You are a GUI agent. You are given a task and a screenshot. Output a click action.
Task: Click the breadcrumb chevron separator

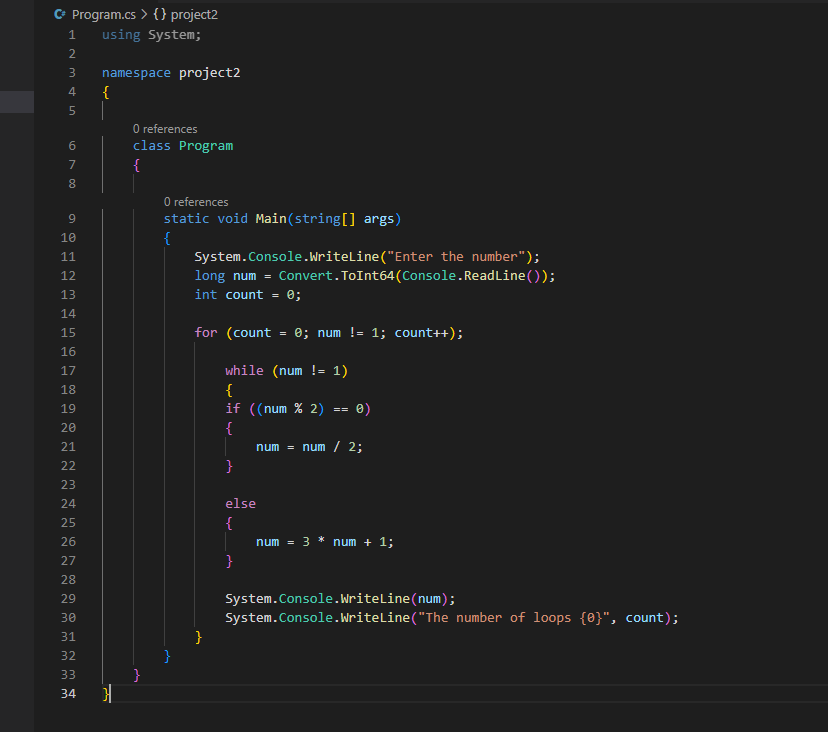coord(144,14)
